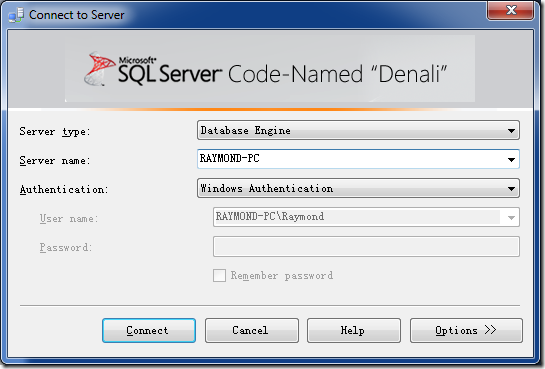Click the Connect button
Viewport: 545px width, 369px height.
pos(149,330)
